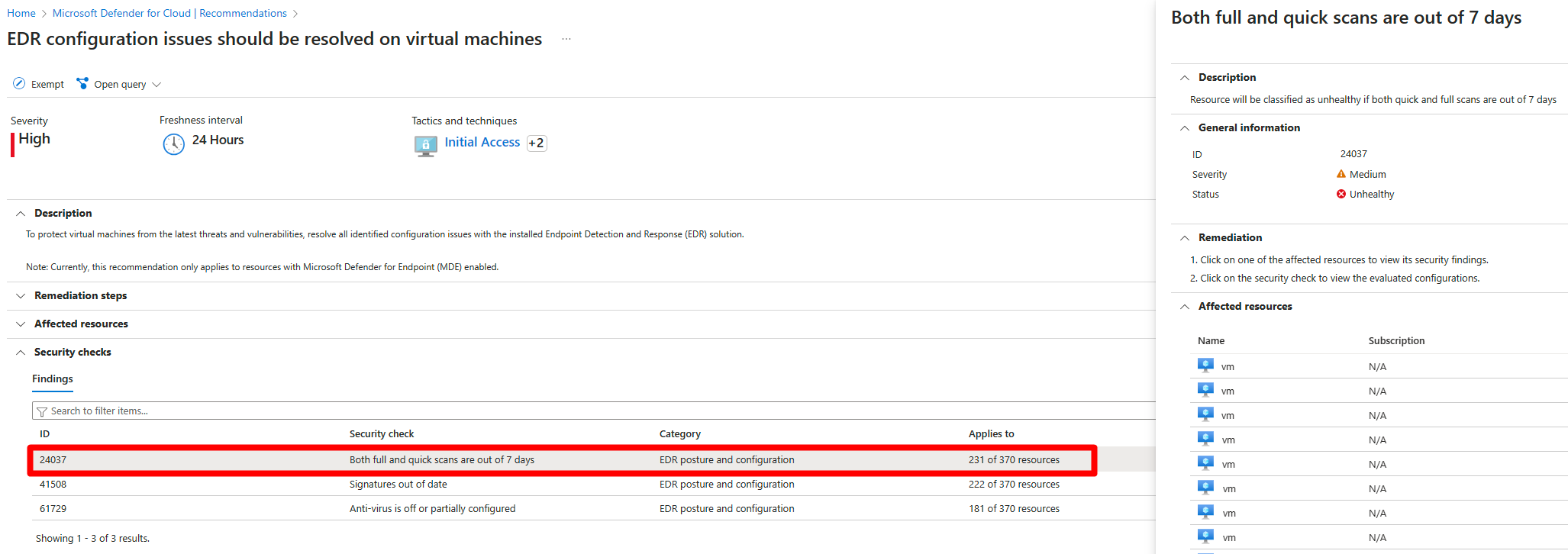The height and width of the screenshot is (554, 1568).
Task: Collapse the General information section
Action: point(1185,128)
